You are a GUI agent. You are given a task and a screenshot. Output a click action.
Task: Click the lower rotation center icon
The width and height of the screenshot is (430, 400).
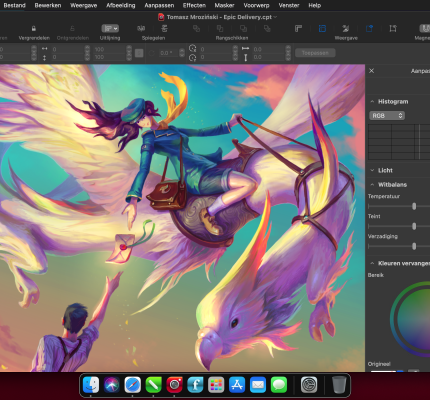(192, 58)
